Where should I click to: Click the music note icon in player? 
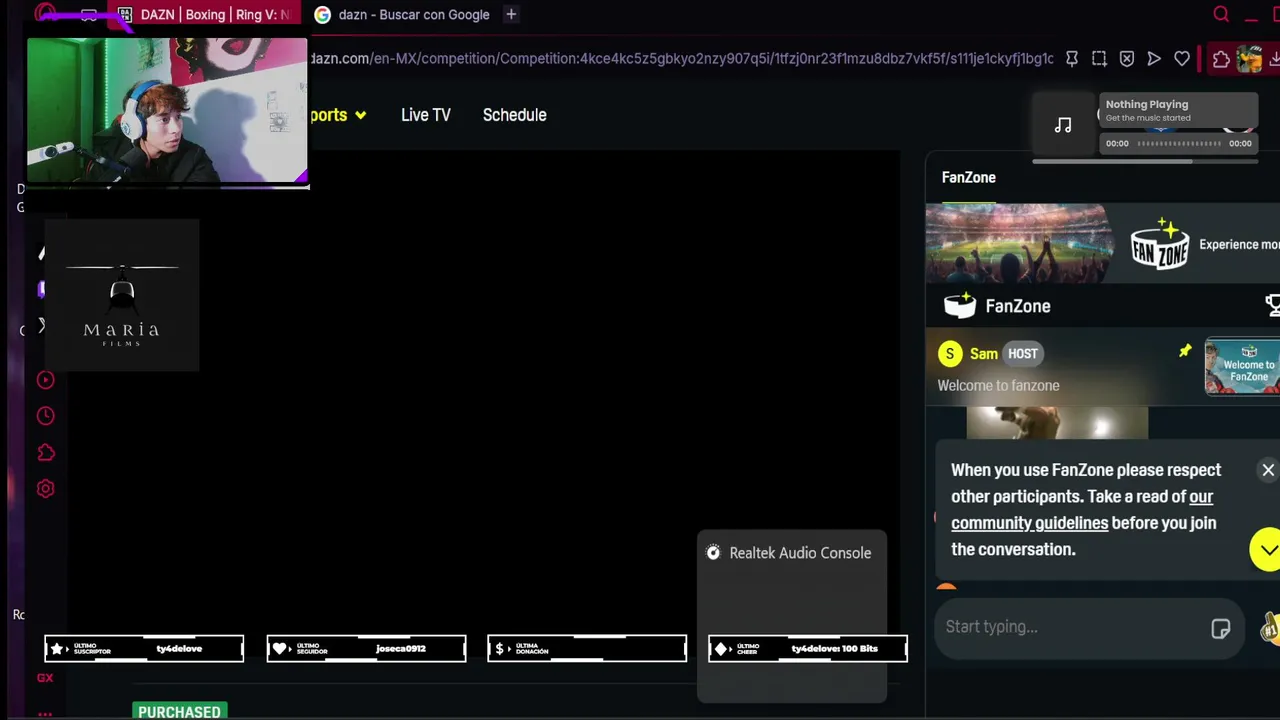[x=1063, y=125]
